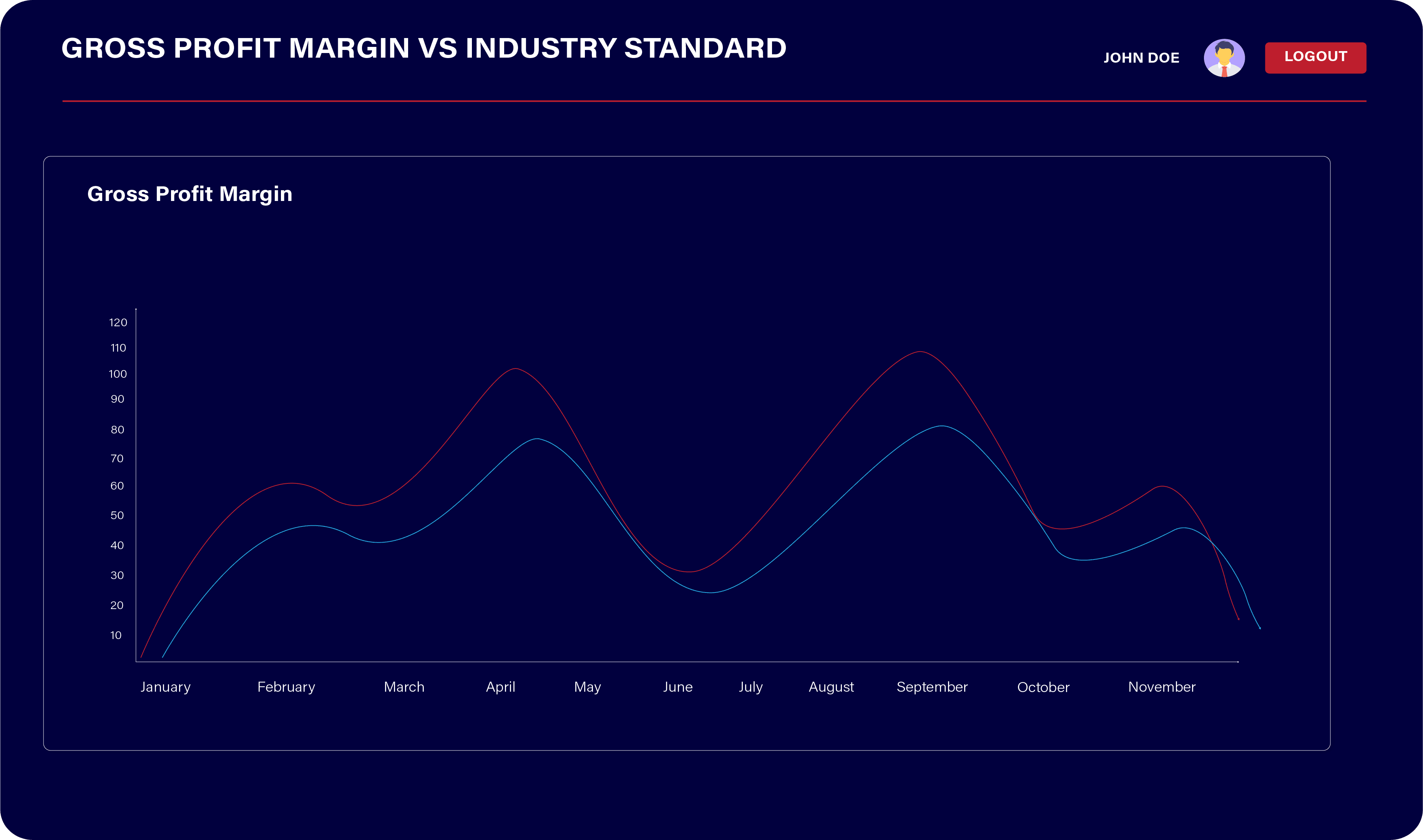1423x840 pixels.
Task: Click the page title heading
Action: 423,48
